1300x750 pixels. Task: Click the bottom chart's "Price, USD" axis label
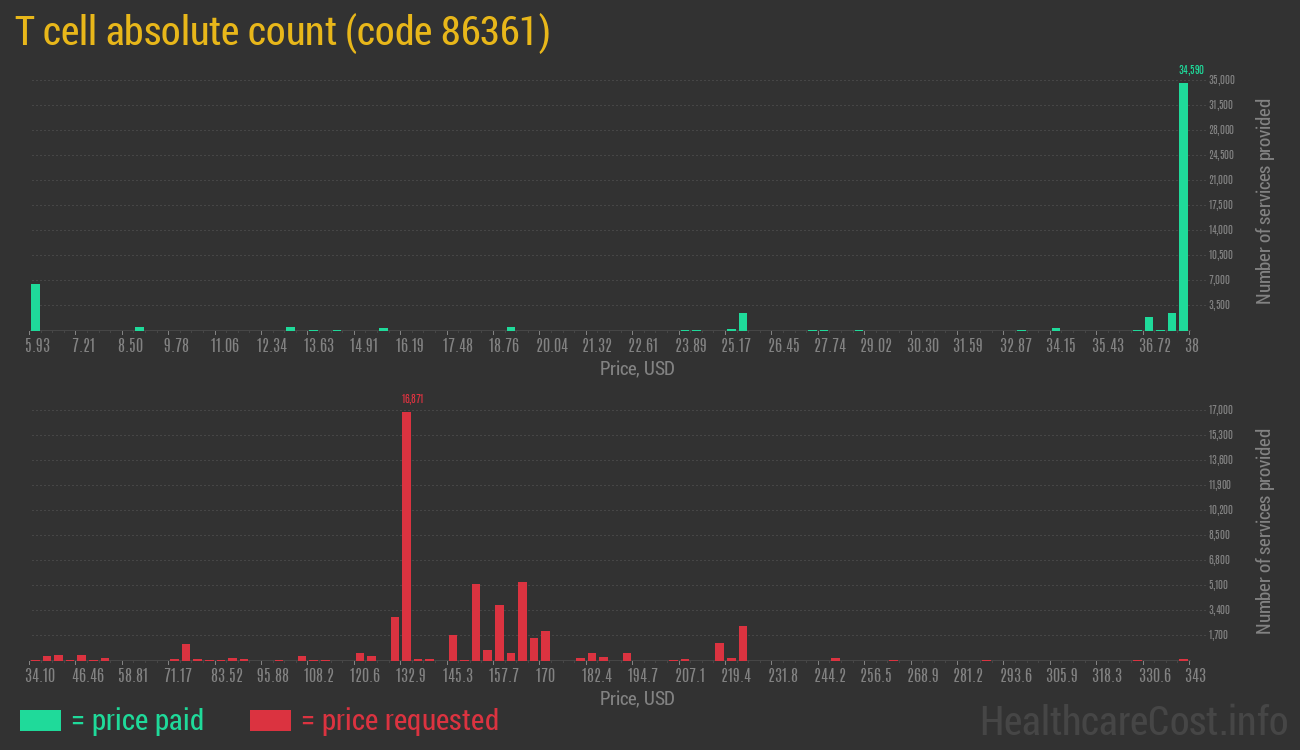637,699
